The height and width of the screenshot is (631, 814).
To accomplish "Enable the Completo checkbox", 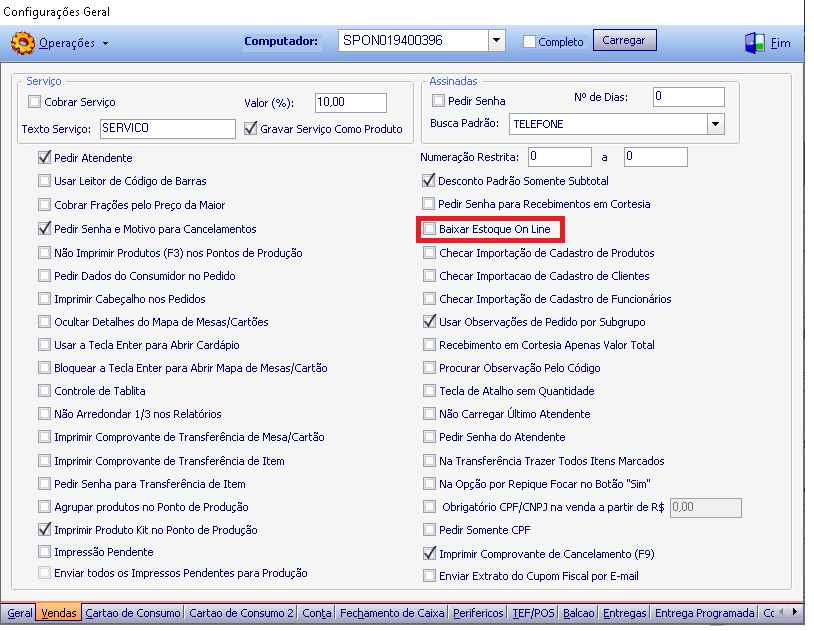I will (529, 42).
